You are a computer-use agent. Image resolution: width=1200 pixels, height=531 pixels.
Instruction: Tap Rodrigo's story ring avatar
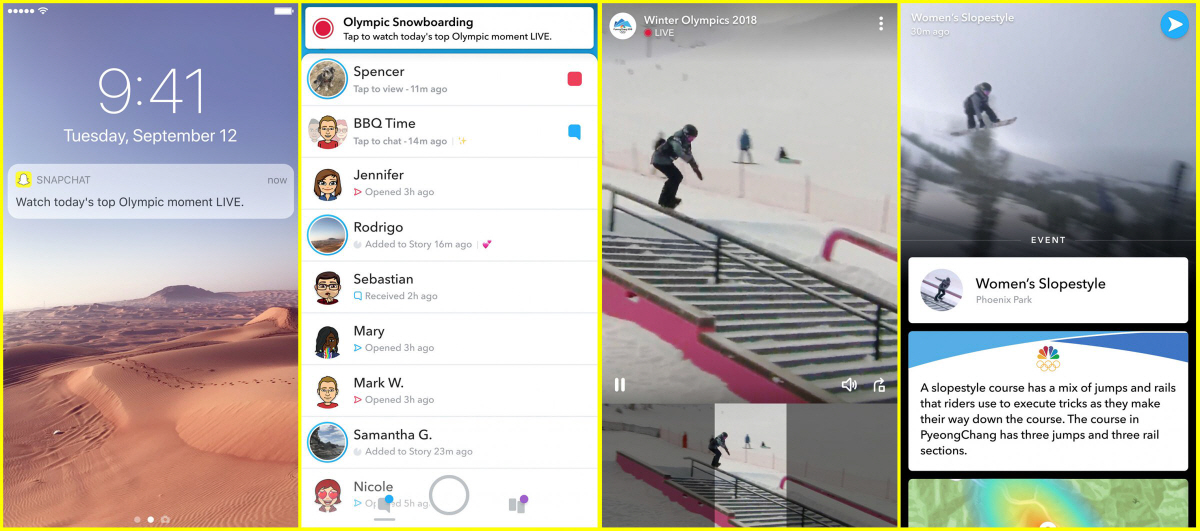327,235
